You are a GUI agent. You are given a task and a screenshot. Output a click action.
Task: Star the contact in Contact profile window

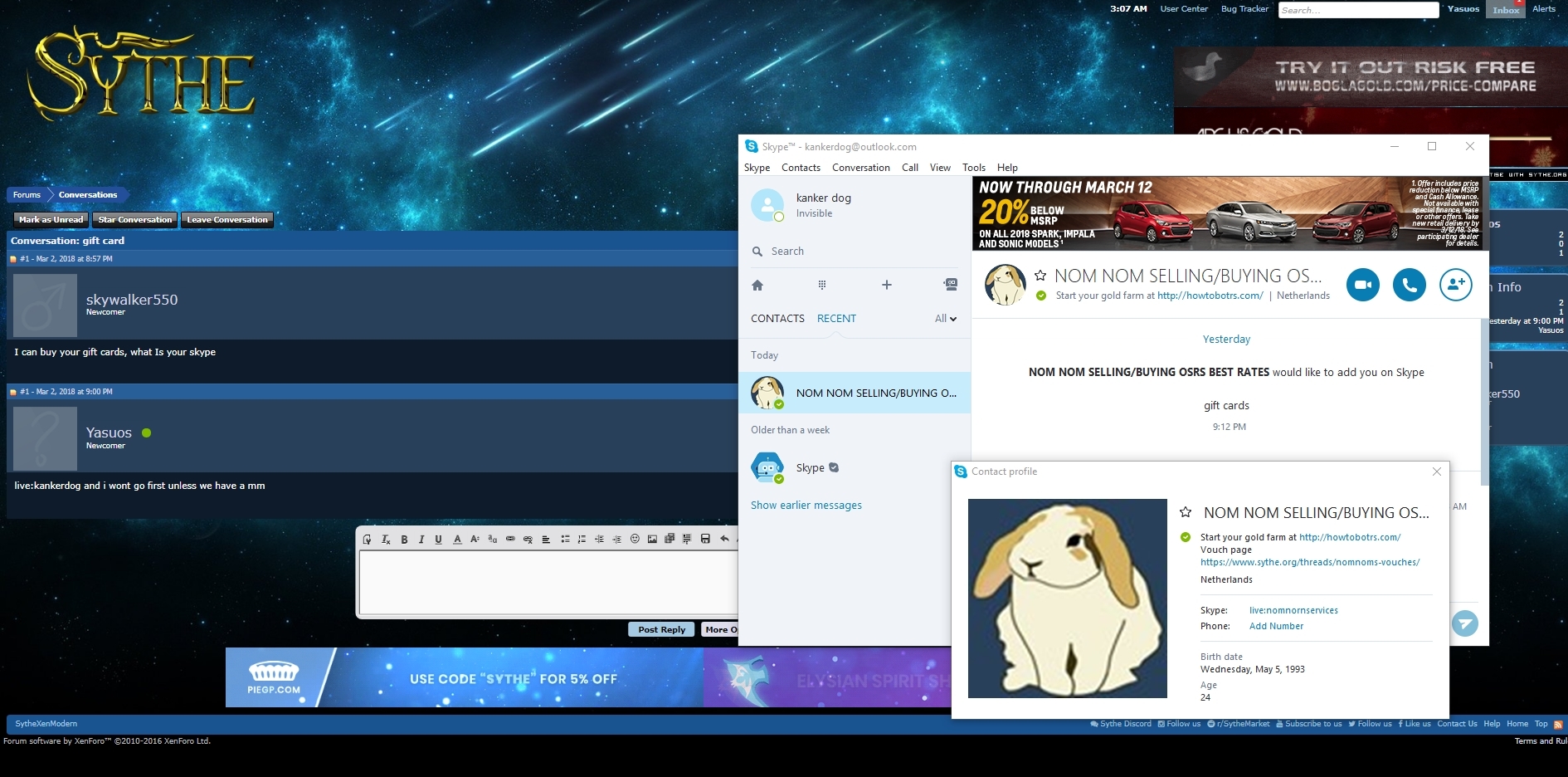coord(1186,512)
